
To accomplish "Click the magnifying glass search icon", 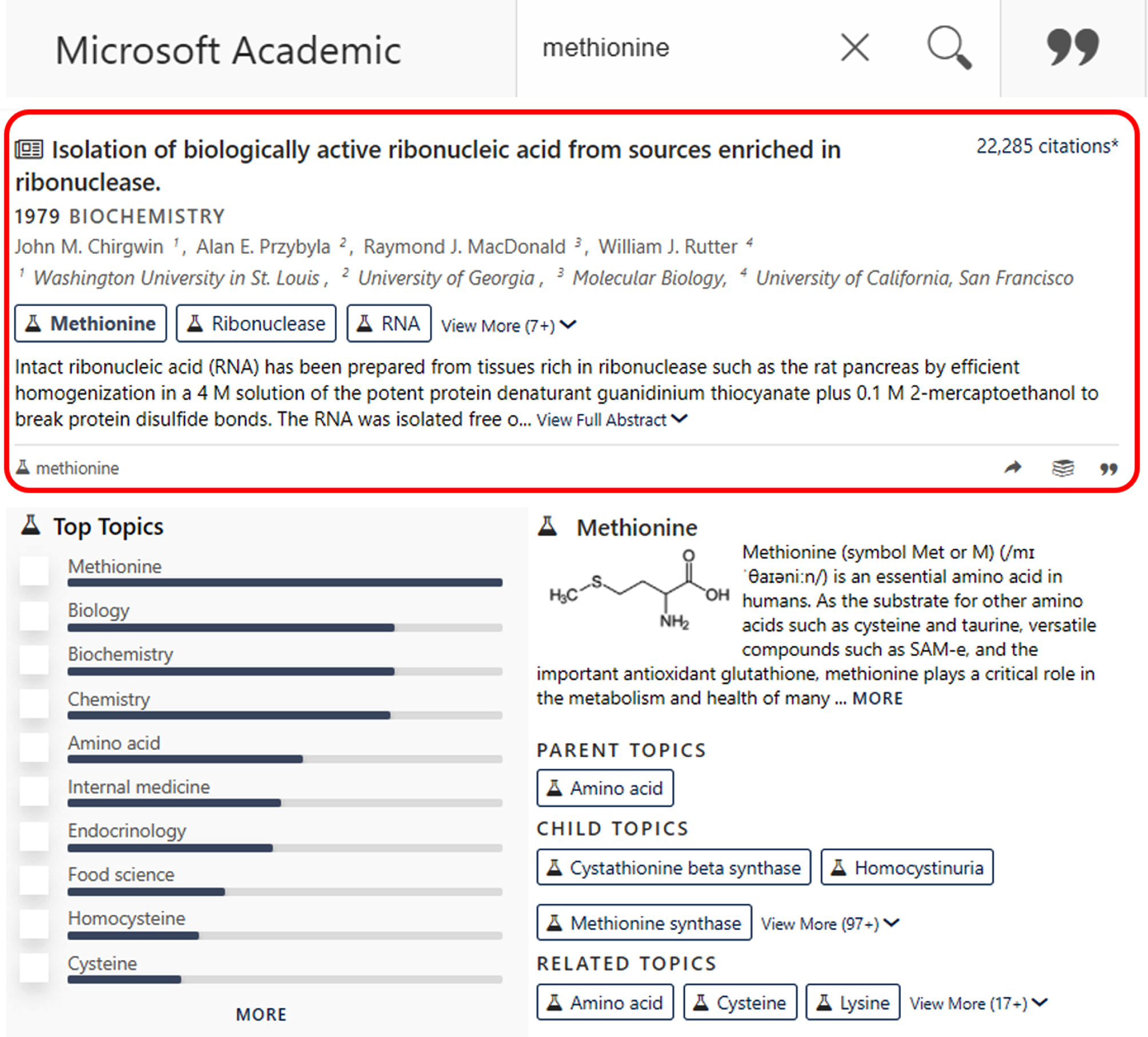I will 949,47.
